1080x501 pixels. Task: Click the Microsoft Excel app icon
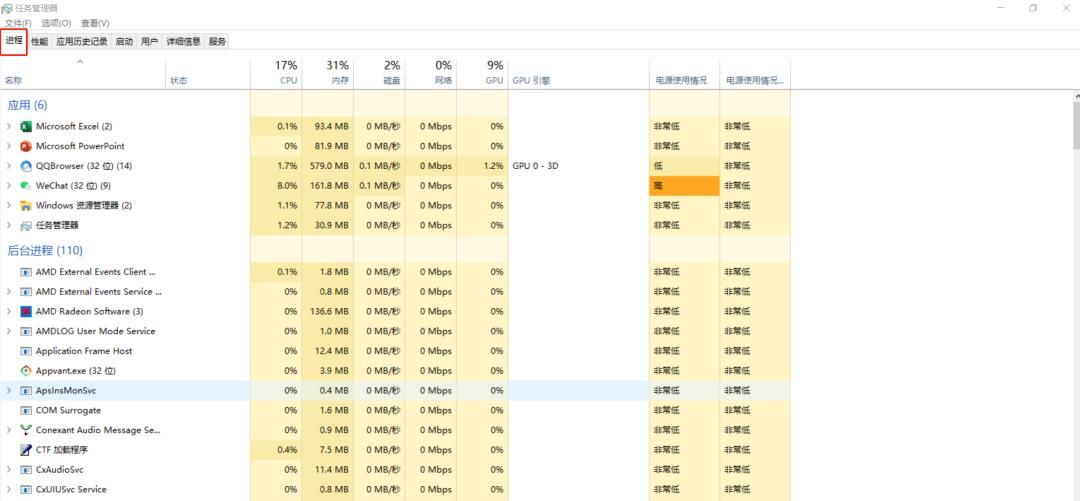pos(26,127)
